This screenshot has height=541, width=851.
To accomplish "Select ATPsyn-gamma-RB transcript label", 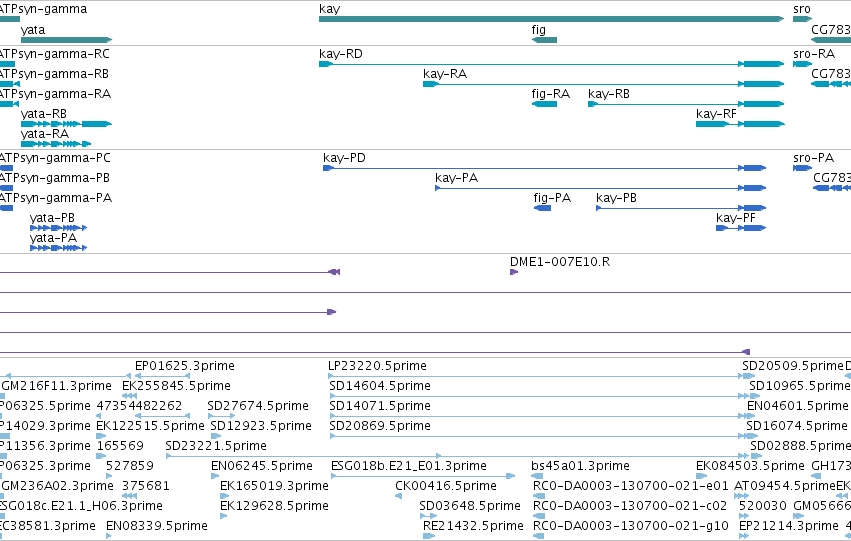I will (x=54, y=74).
